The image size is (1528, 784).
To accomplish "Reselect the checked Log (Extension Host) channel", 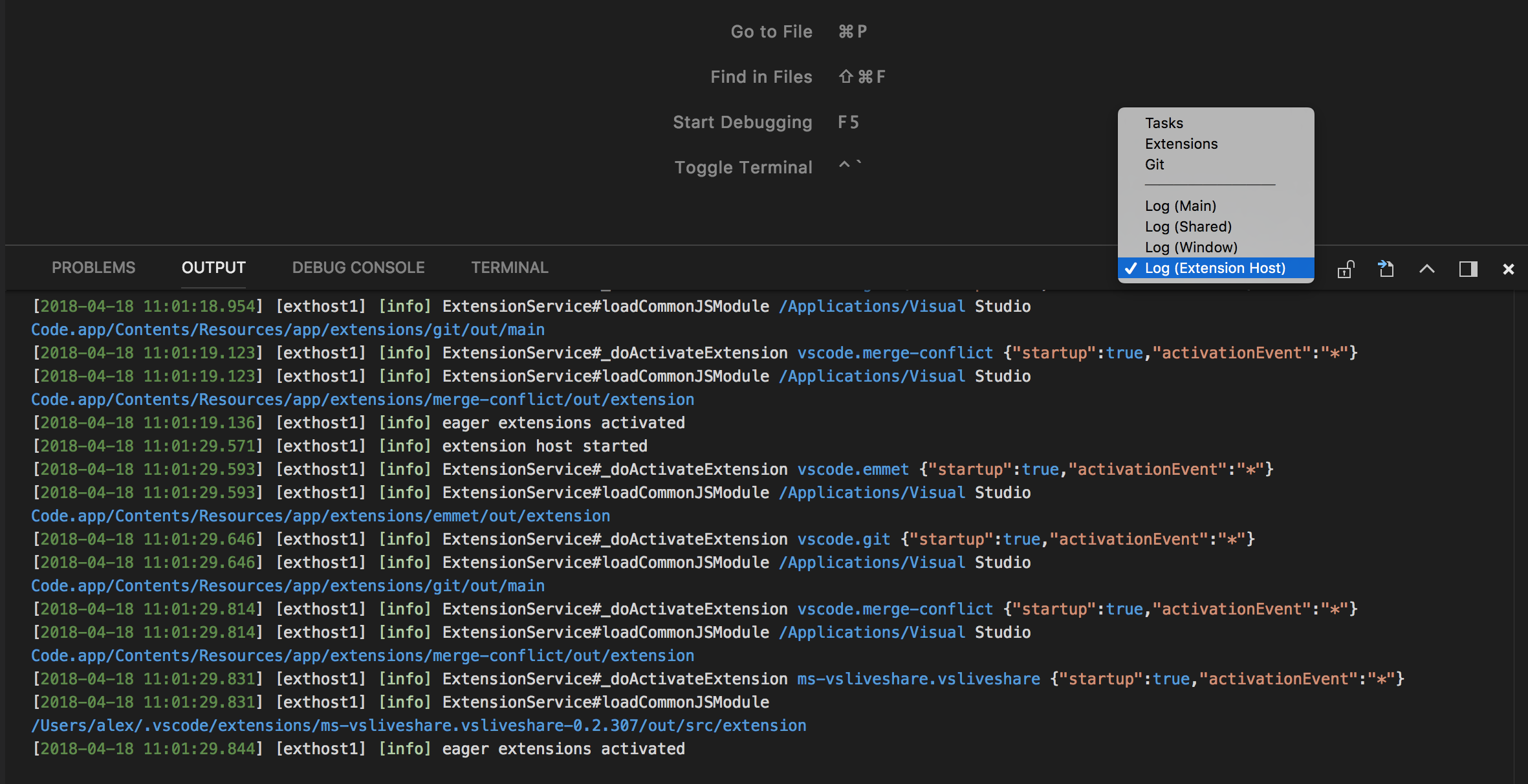I will 1216,268.
